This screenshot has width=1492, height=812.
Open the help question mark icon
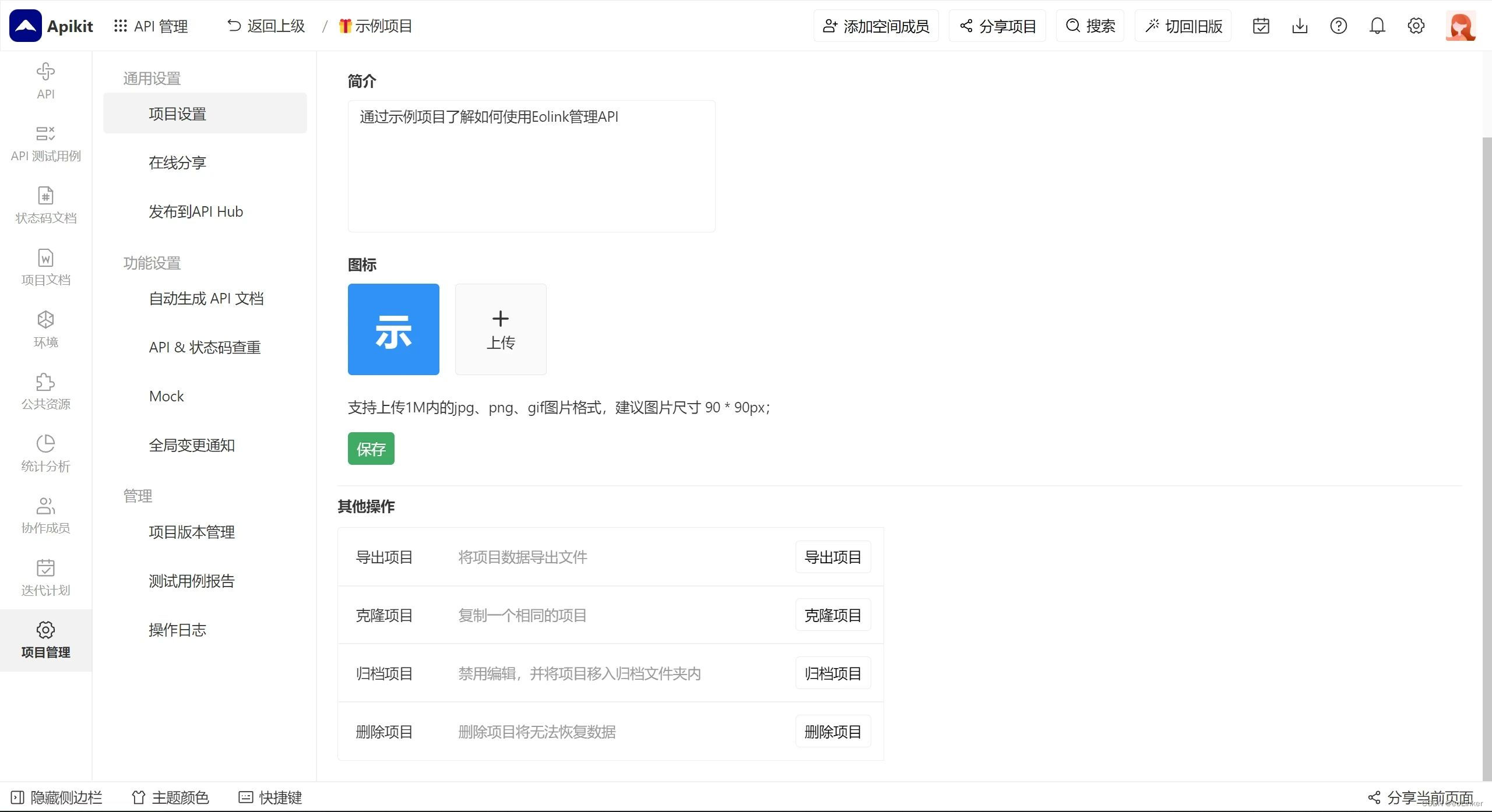1338,26
